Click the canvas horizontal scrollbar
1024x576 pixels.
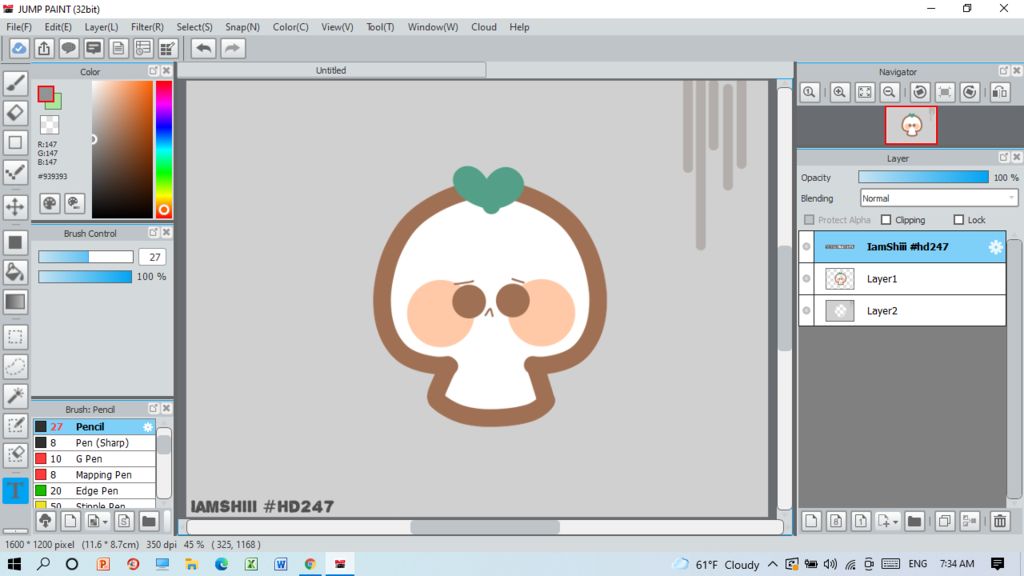[x=485, y=526]
